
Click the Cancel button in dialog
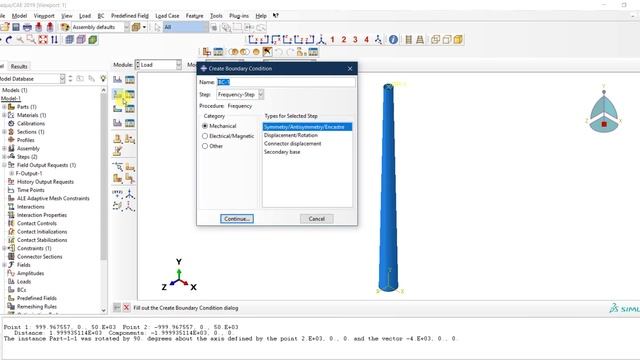point(317,219)
